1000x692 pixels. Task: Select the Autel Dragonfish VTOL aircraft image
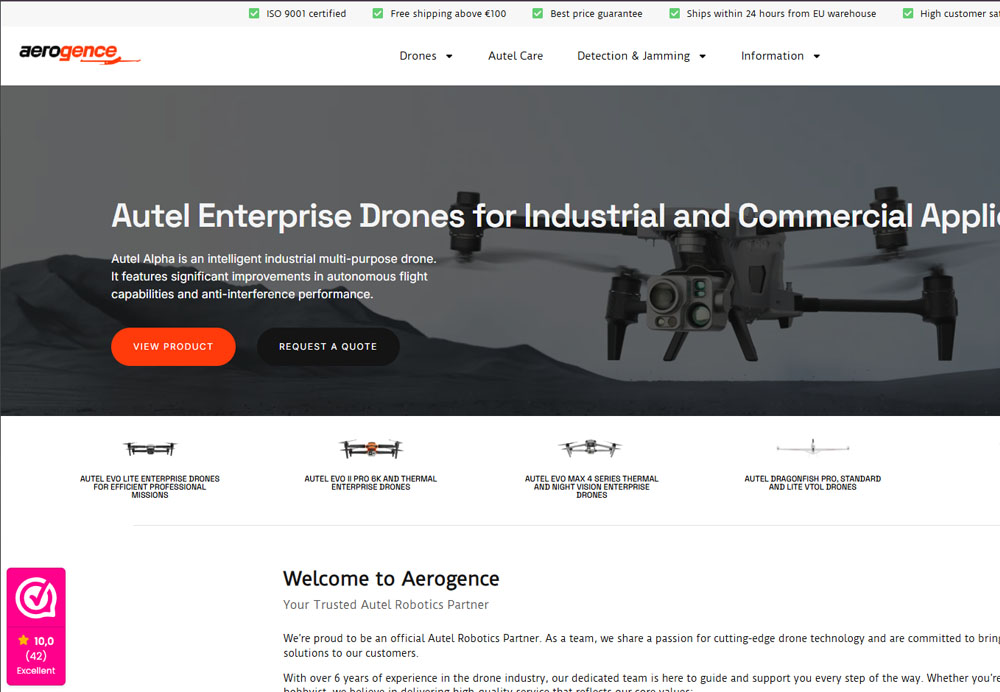coord(812,446)
